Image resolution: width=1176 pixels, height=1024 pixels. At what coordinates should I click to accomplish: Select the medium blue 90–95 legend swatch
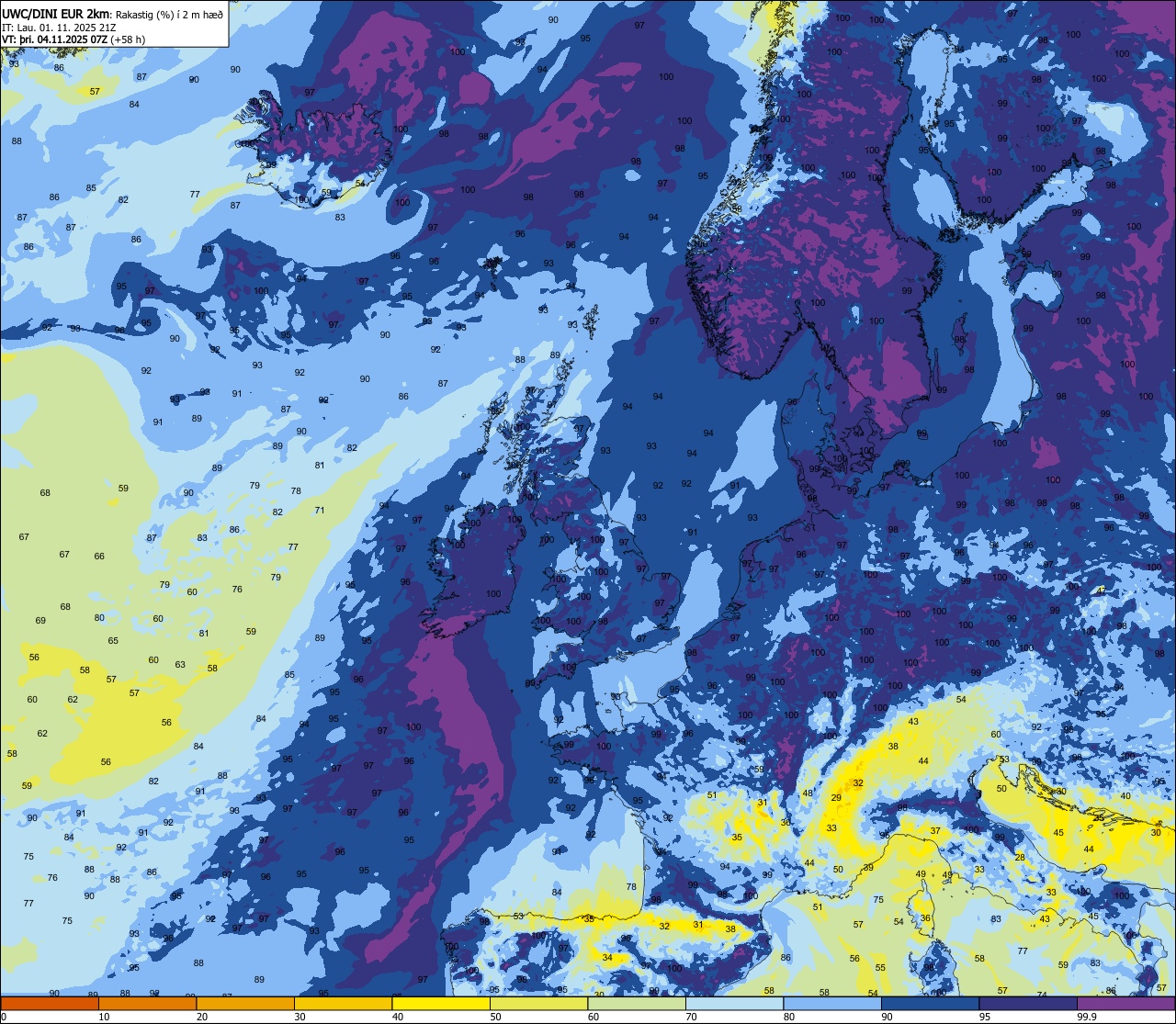click(930, 1004)
